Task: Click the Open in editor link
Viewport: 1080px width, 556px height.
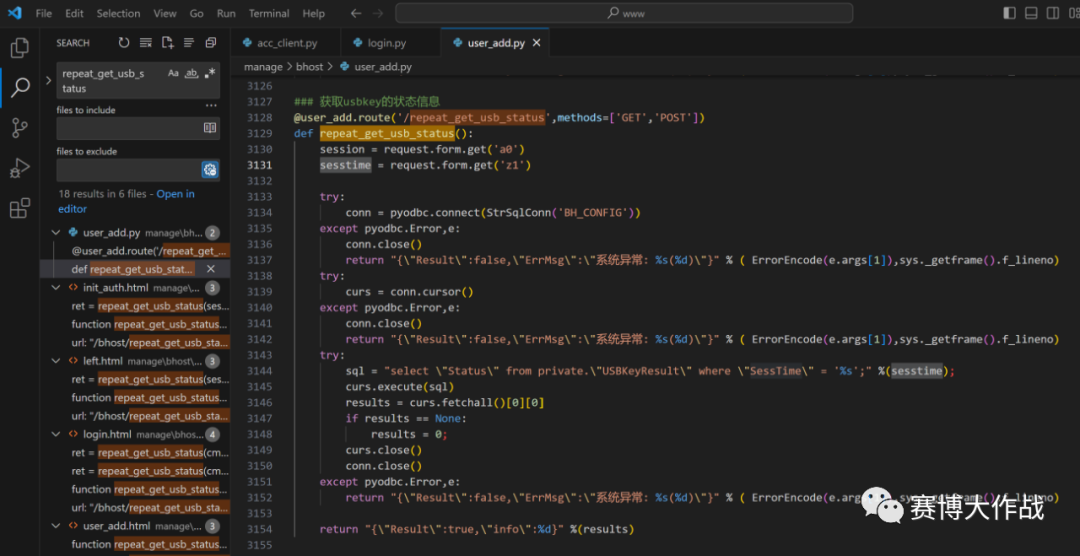Action: tap(175, 194)
